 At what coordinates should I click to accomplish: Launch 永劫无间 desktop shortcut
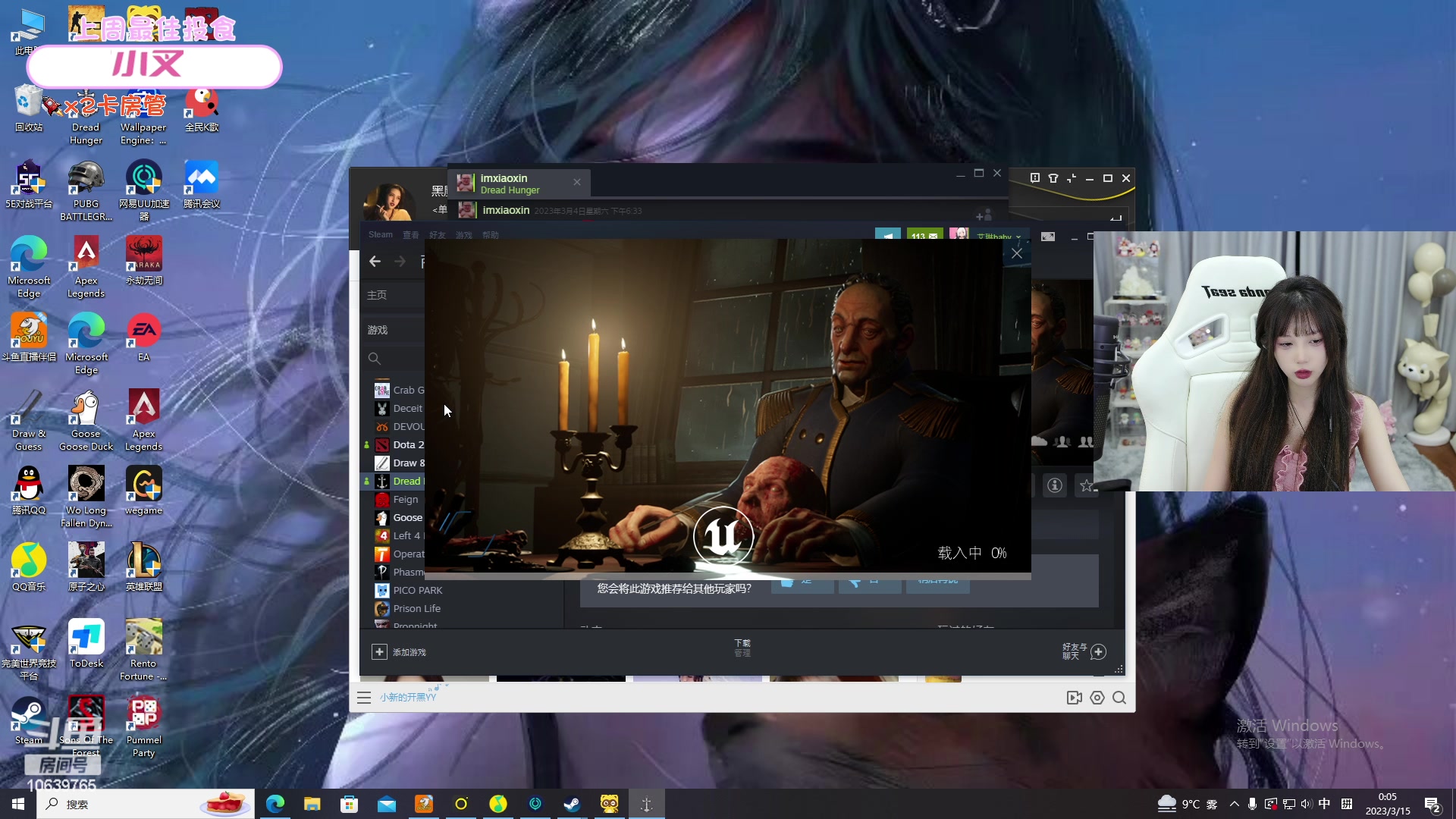tap(144, 261)
